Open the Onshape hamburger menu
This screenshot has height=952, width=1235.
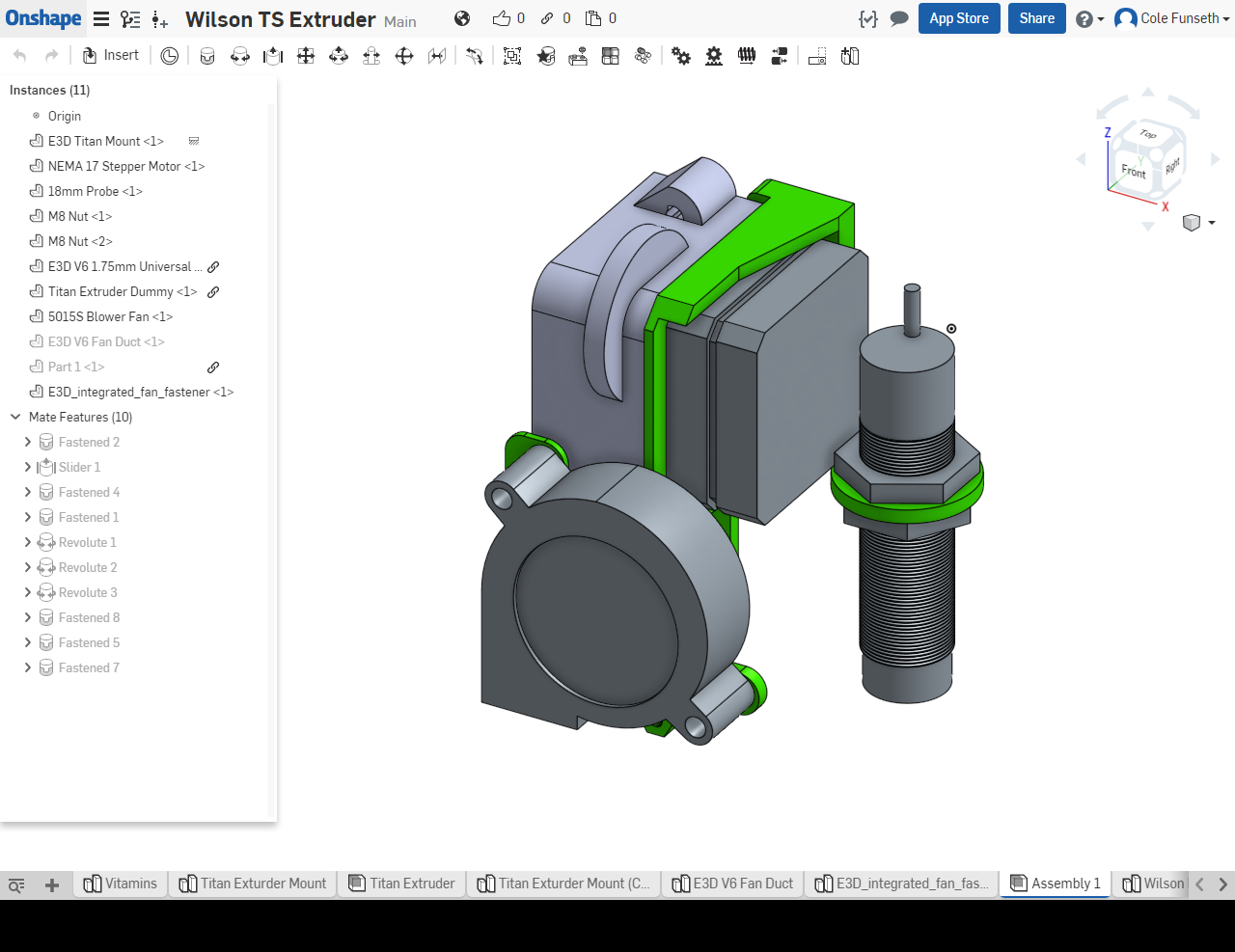(101, 18)
